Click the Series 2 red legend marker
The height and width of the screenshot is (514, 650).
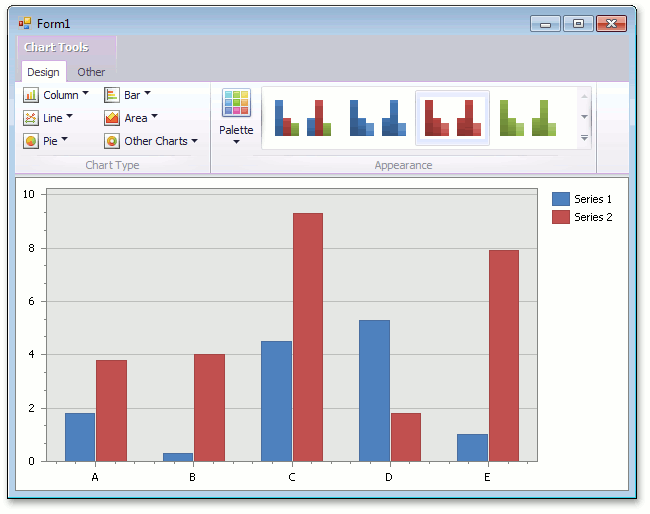[560, 217]
